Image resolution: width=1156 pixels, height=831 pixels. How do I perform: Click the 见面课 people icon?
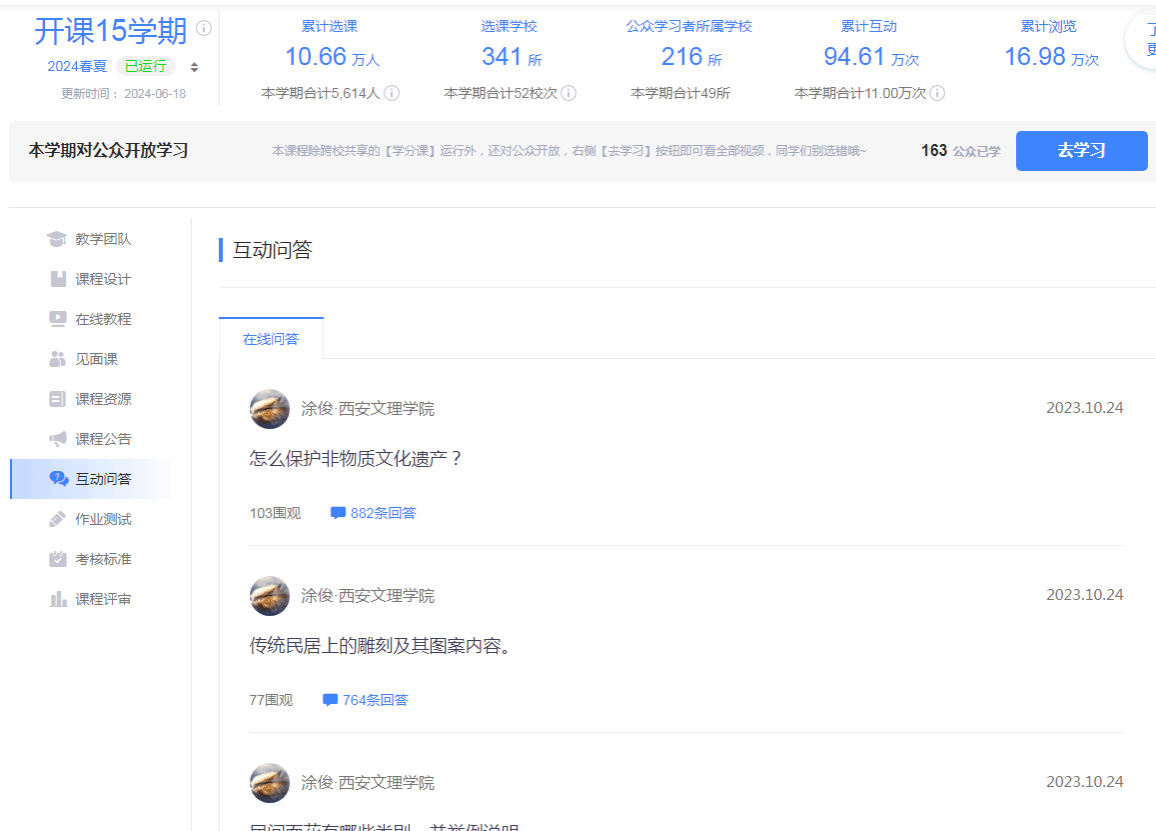58,359
